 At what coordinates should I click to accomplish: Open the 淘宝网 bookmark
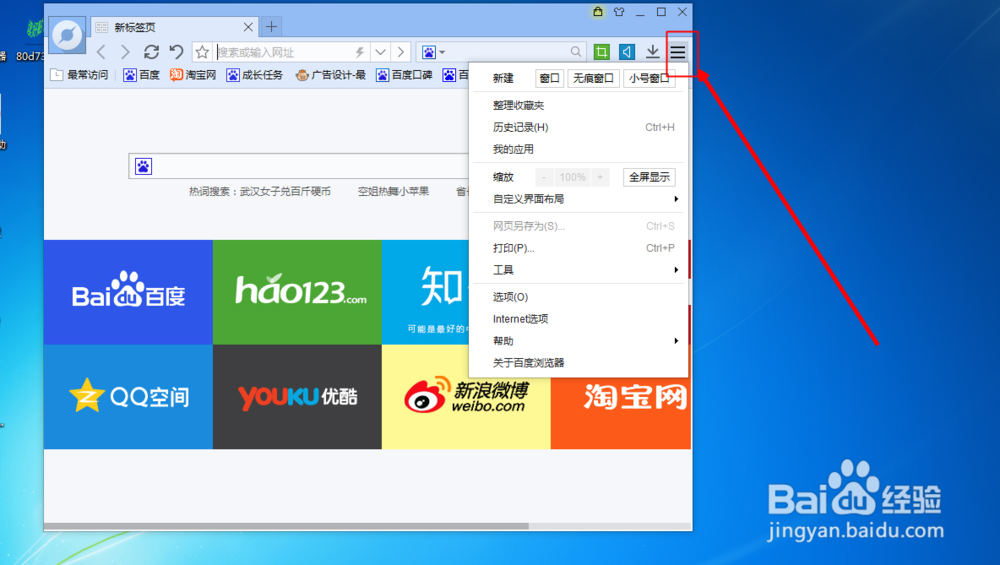point(193,75)
